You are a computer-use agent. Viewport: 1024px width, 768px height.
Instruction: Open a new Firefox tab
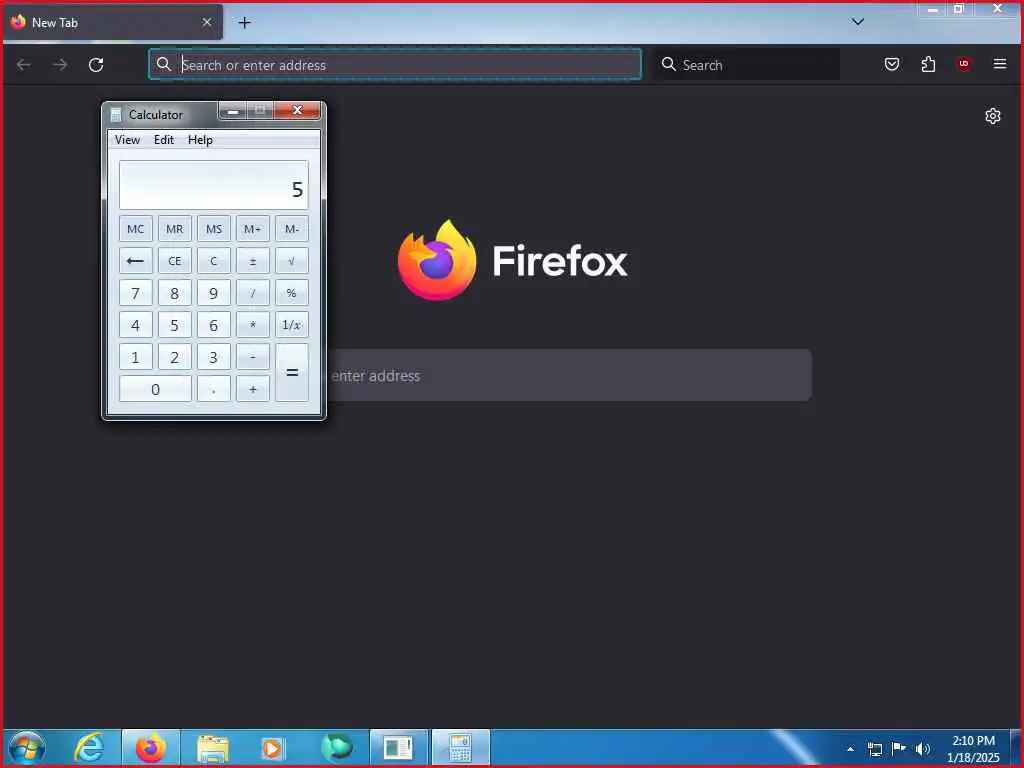coord(244,23)
